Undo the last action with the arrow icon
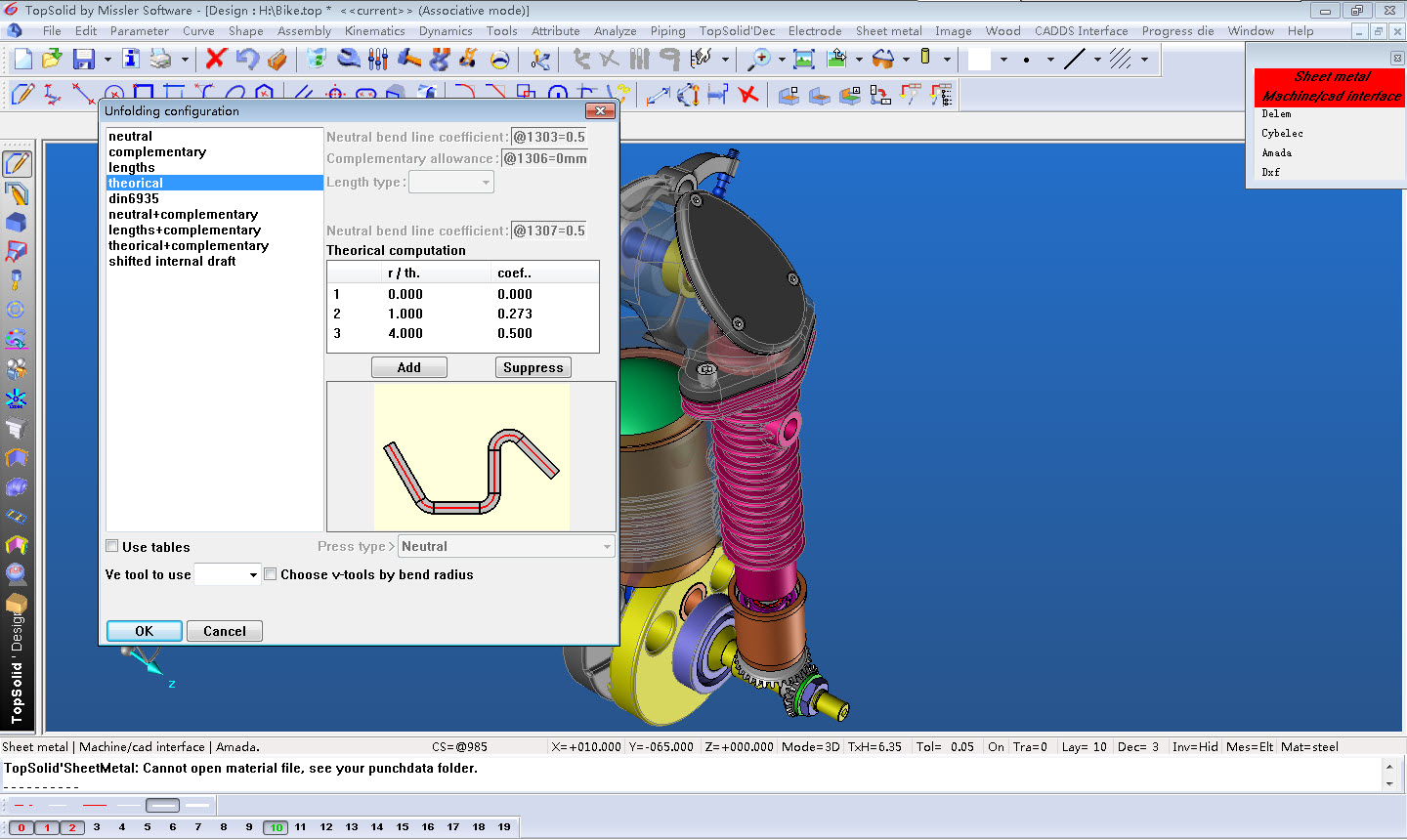 (x=247, y=60)
